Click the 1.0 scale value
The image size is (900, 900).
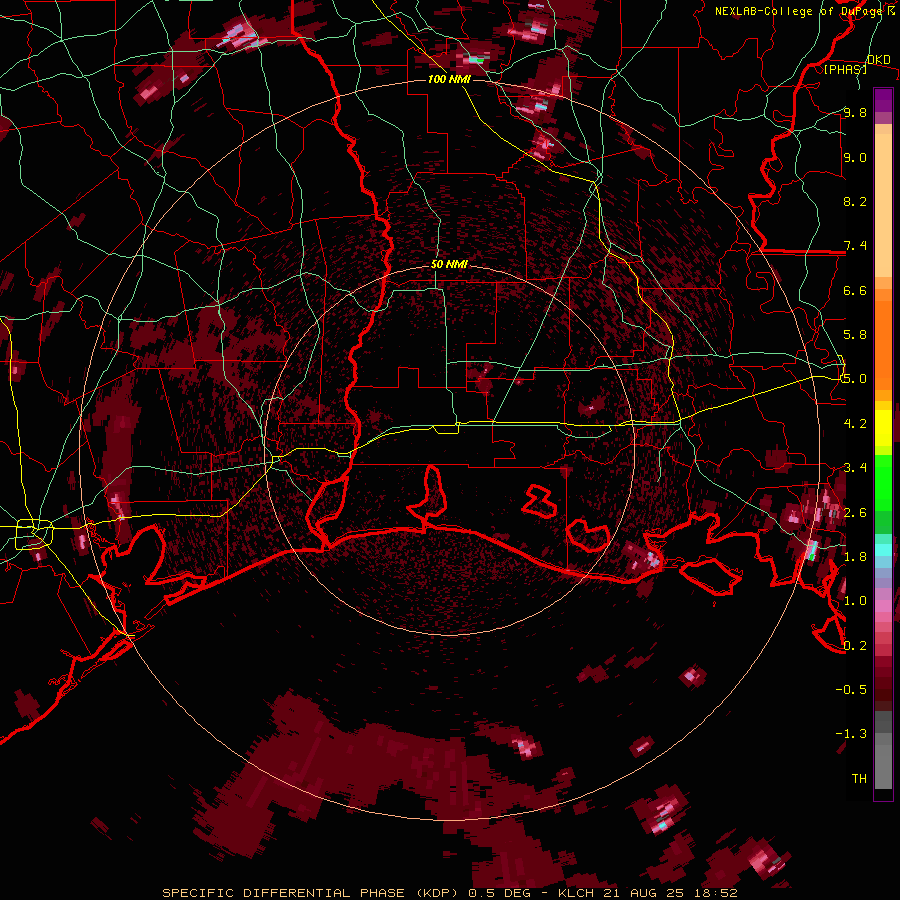click(x=855, y=601)
